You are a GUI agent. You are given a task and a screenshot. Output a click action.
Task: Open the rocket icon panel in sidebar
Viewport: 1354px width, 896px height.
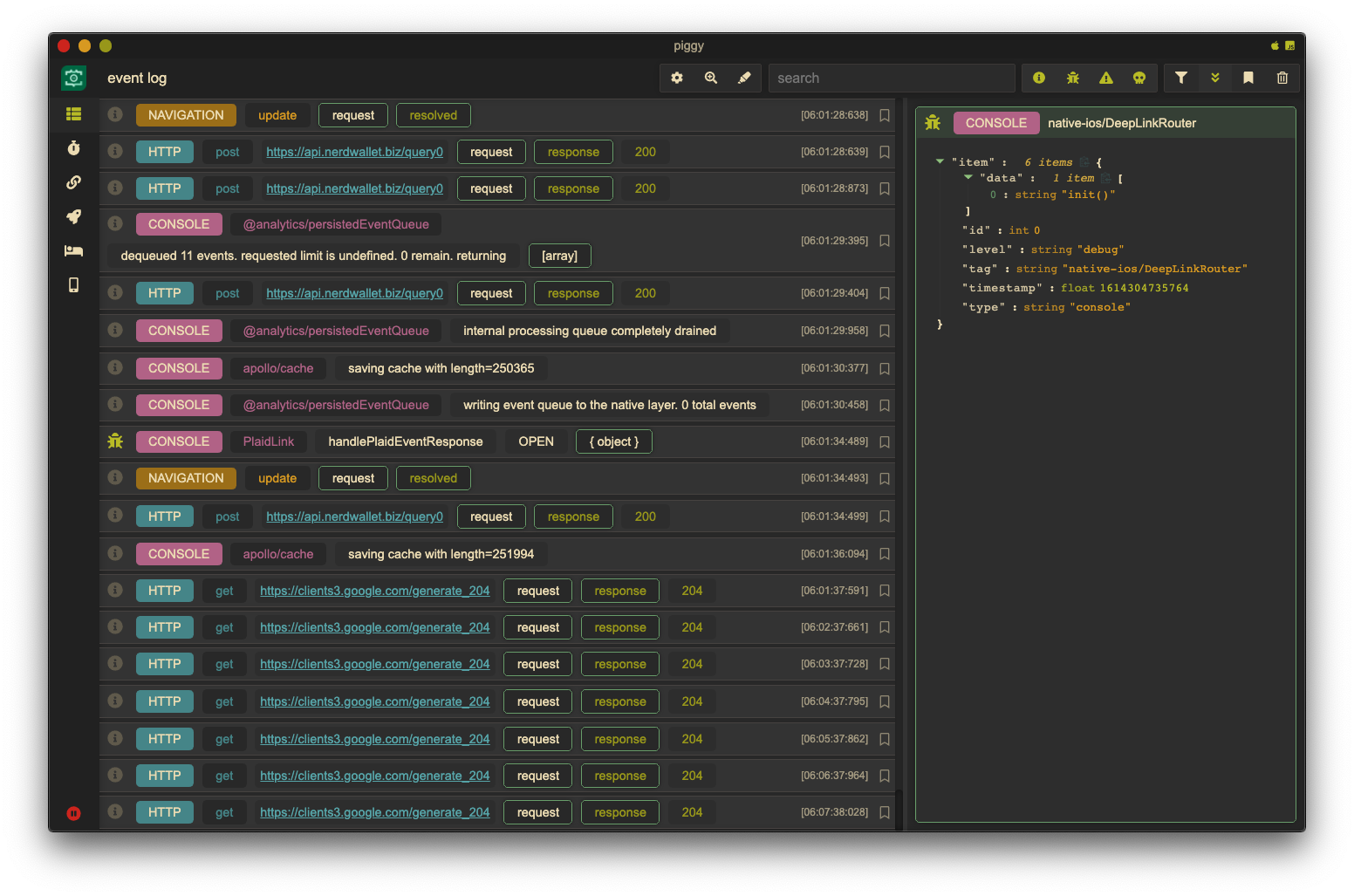(74, 216)
